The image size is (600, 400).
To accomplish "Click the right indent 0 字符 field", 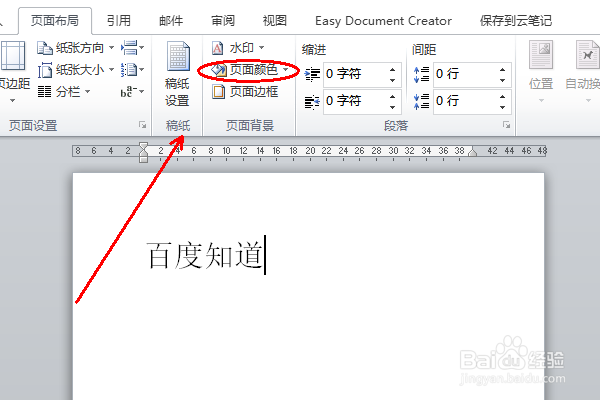I will click(362, 101).
